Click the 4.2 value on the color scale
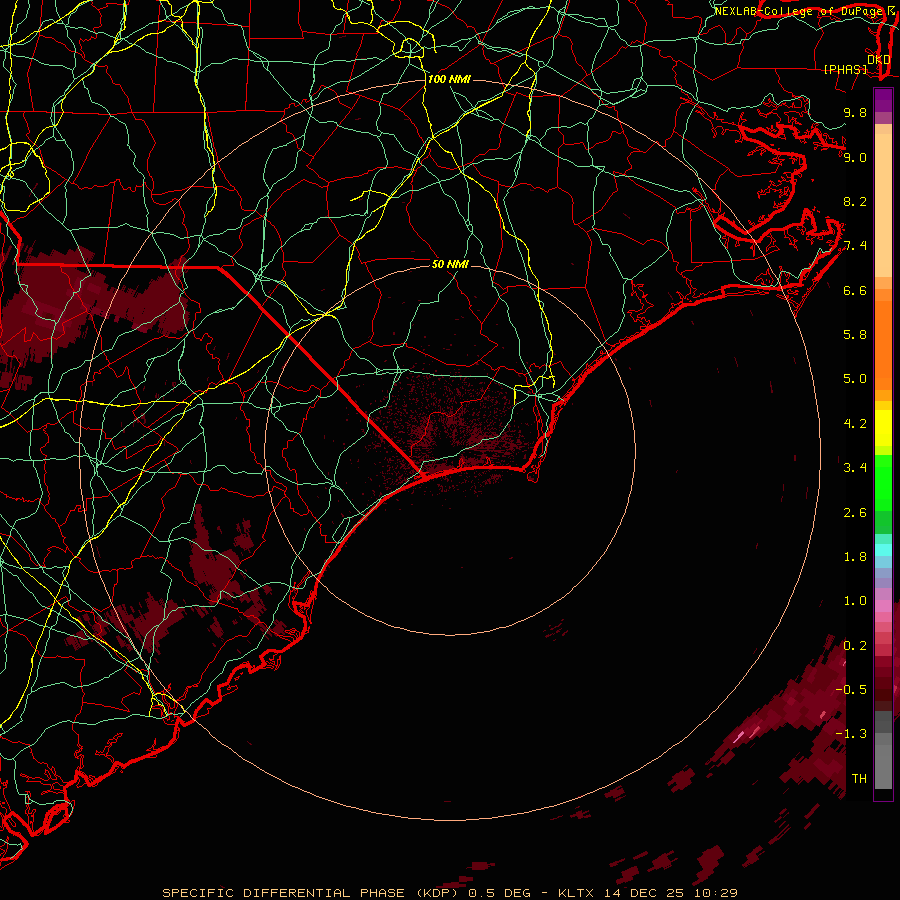Viewport: 900px width, 900px height. click(855, 424)
